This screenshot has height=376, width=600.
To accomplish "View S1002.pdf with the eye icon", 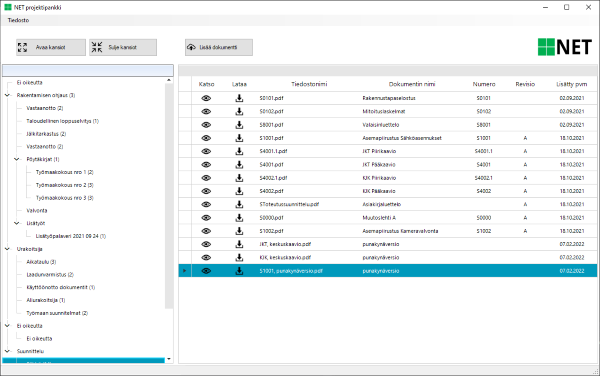I will point(206,231).
